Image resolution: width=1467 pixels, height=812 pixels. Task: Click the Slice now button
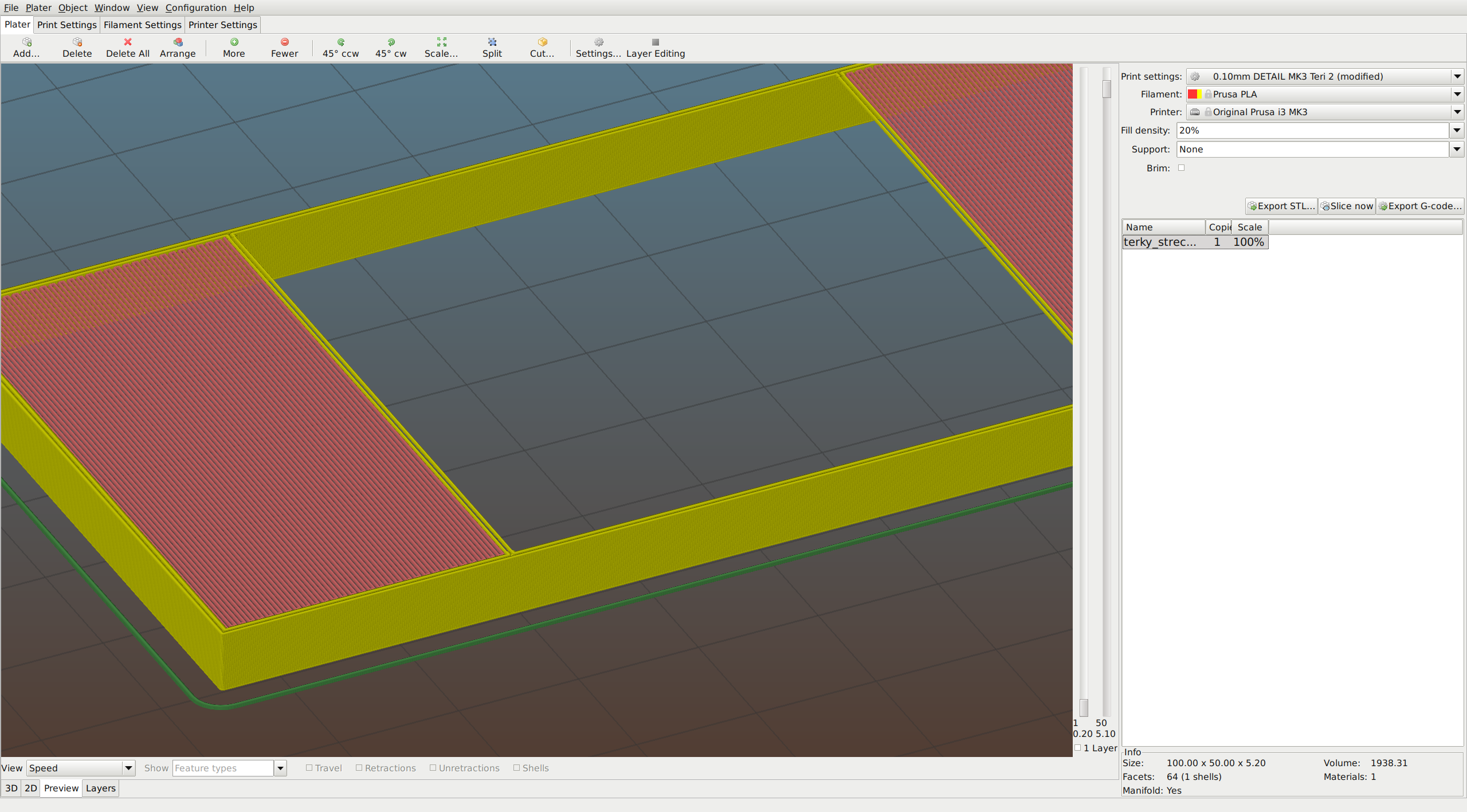click(x=1346, y=206)
